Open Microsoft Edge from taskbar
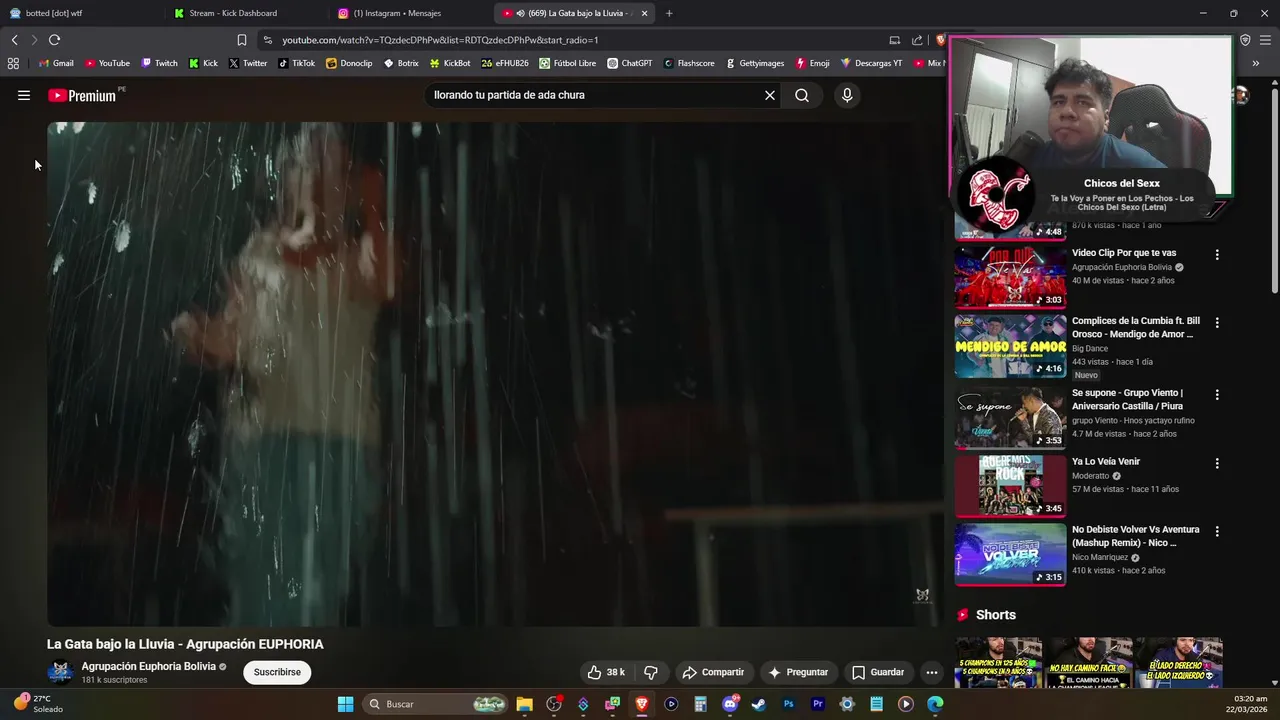1280x720 pixels. 935,704
